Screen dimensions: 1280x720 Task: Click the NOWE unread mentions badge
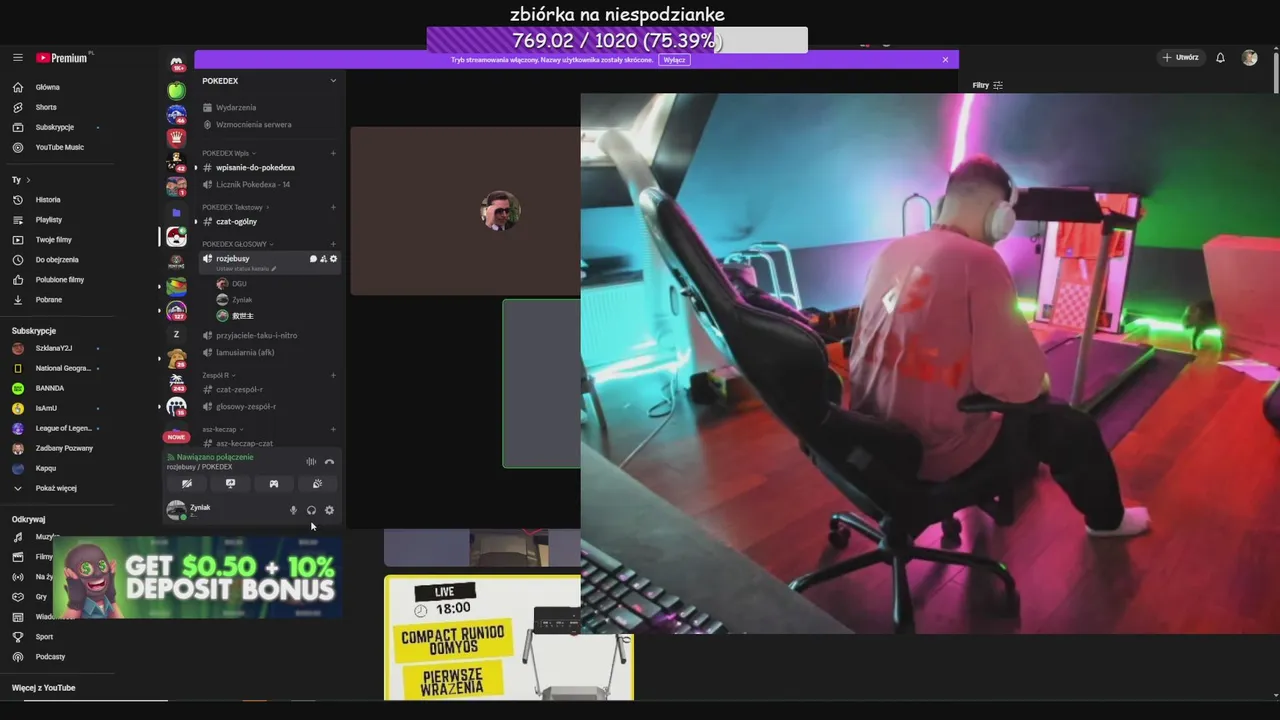(176, 437)
